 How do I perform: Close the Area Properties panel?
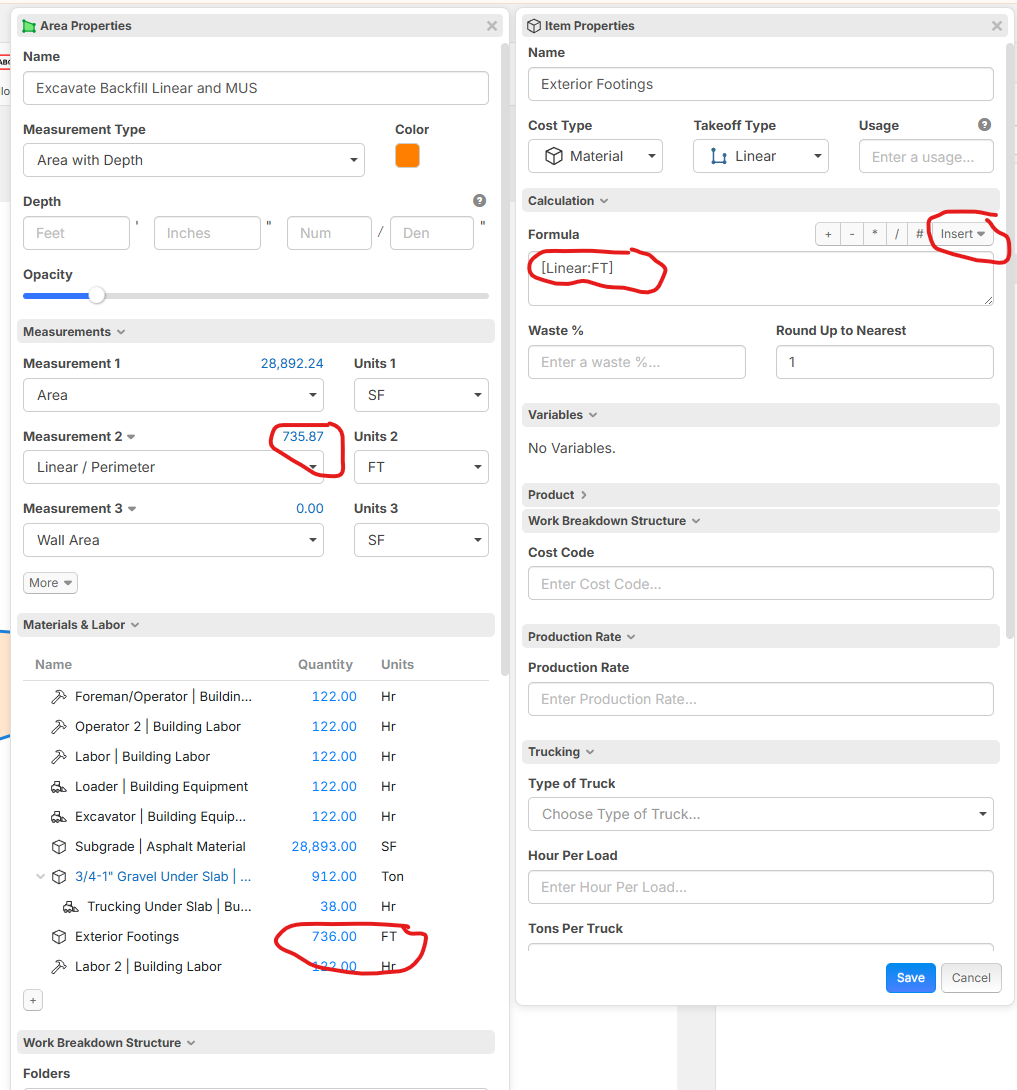pyautogui.click(x=492, y=26)
